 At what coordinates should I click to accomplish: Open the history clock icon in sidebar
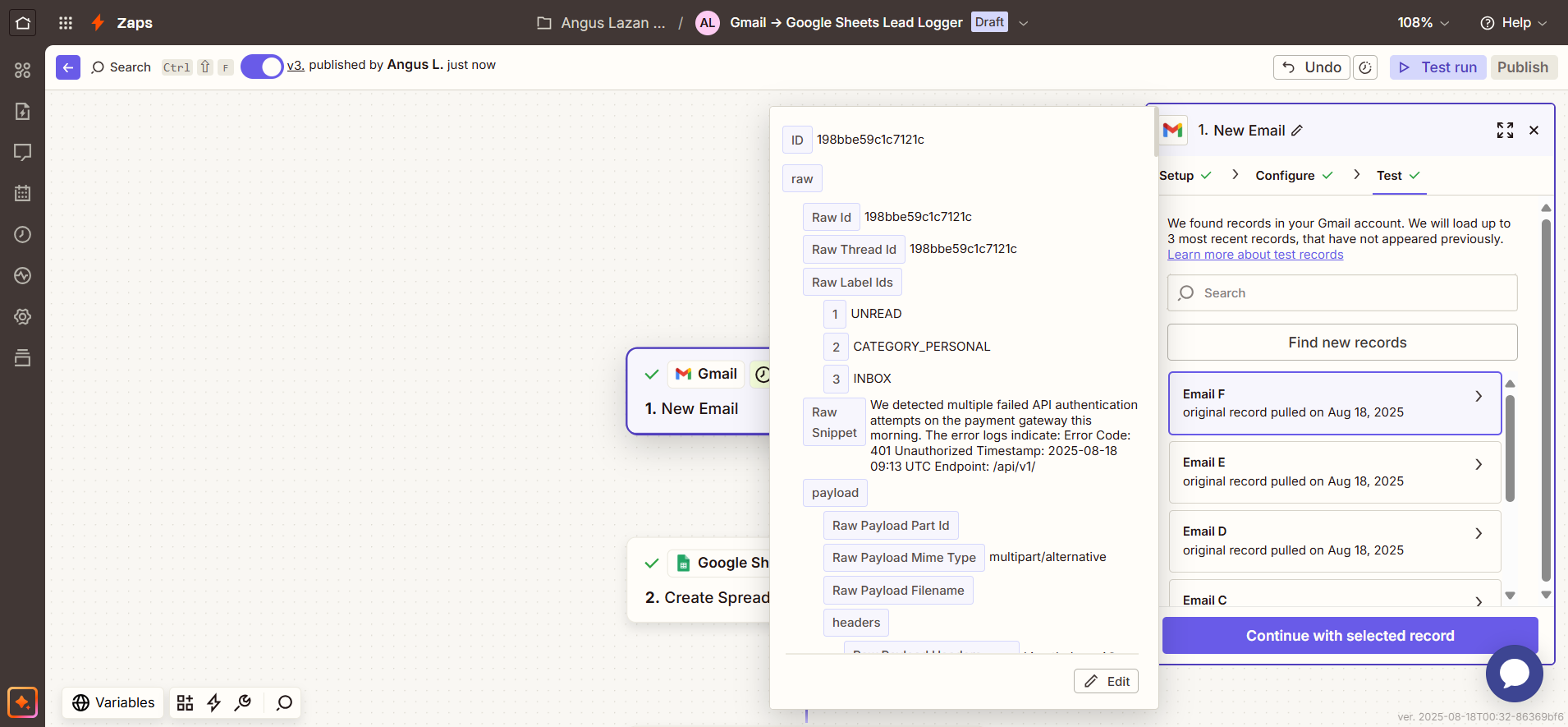tap(22, 235)
